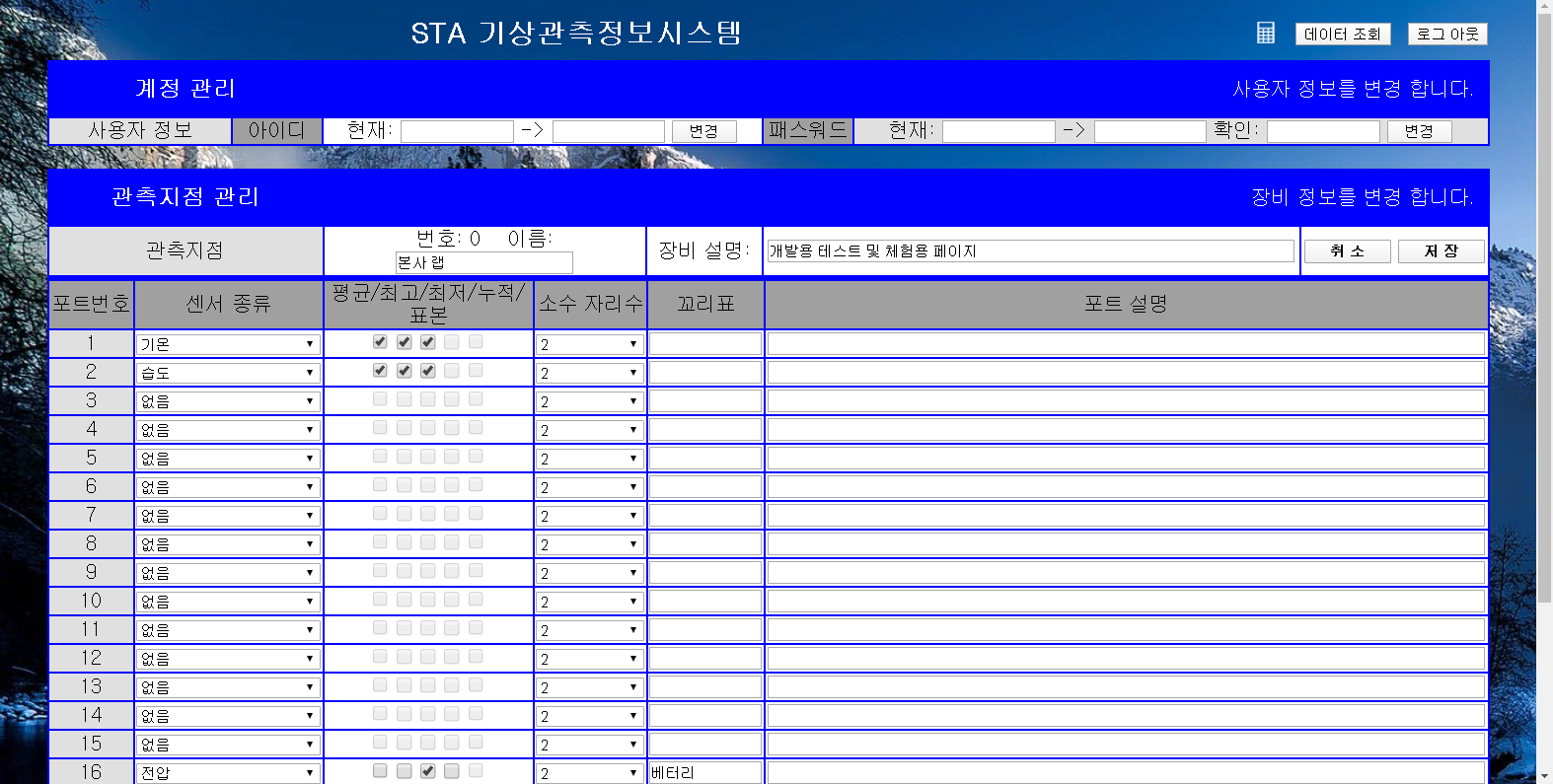Open the 기온 sensor type dropdown
Screen dimensions: 1553x784
[x=228, y=344]
